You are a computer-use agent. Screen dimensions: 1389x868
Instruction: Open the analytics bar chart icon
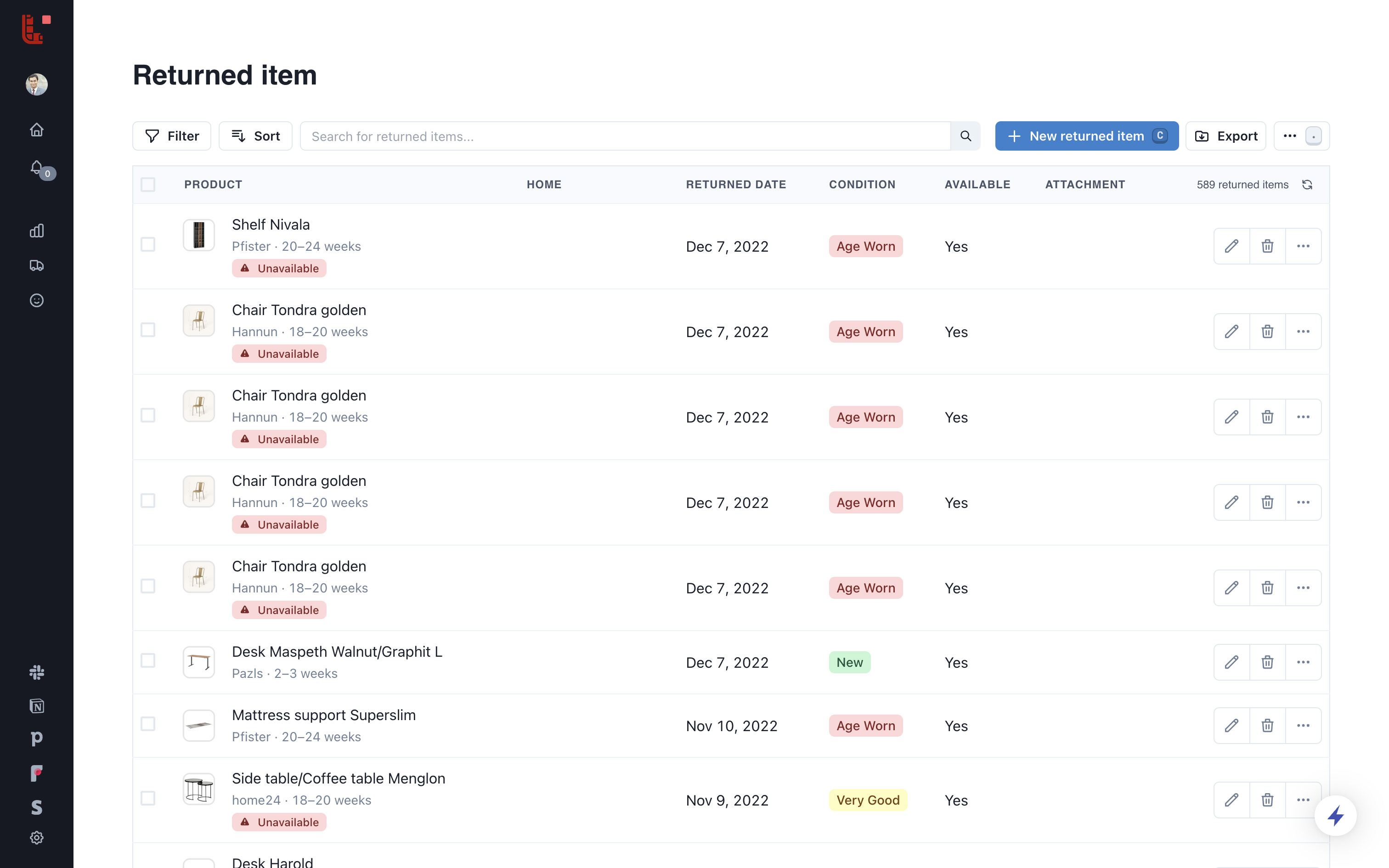coord(37,231)
